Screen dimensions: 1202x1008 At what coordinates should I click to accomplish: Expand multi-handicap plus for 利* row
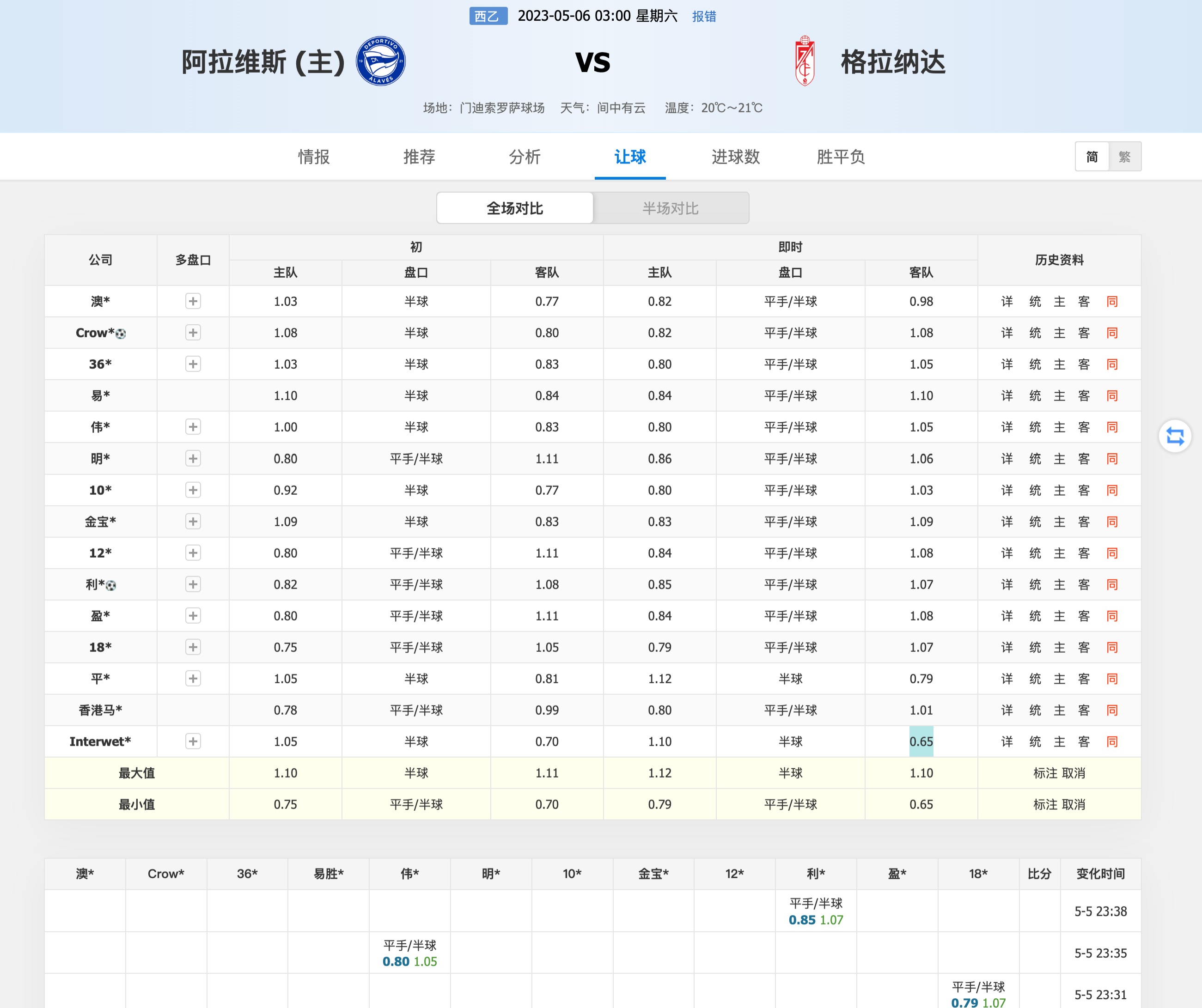pos(193,585)
